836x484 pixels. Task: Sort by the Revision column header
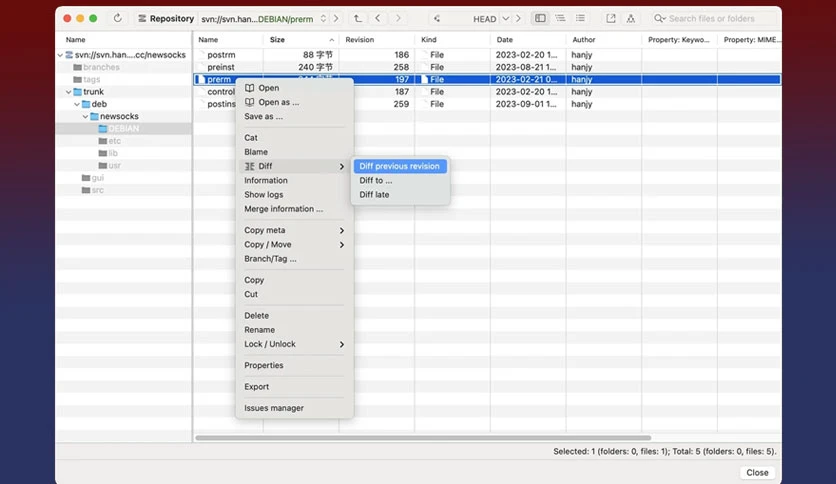click(x=376, y=39)
